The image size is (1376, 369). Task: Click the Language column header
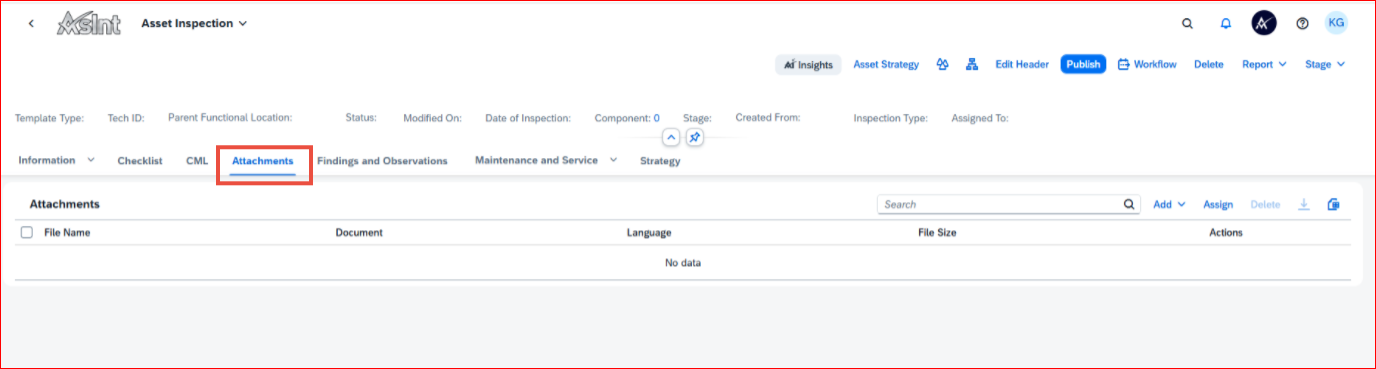(649, 232)
